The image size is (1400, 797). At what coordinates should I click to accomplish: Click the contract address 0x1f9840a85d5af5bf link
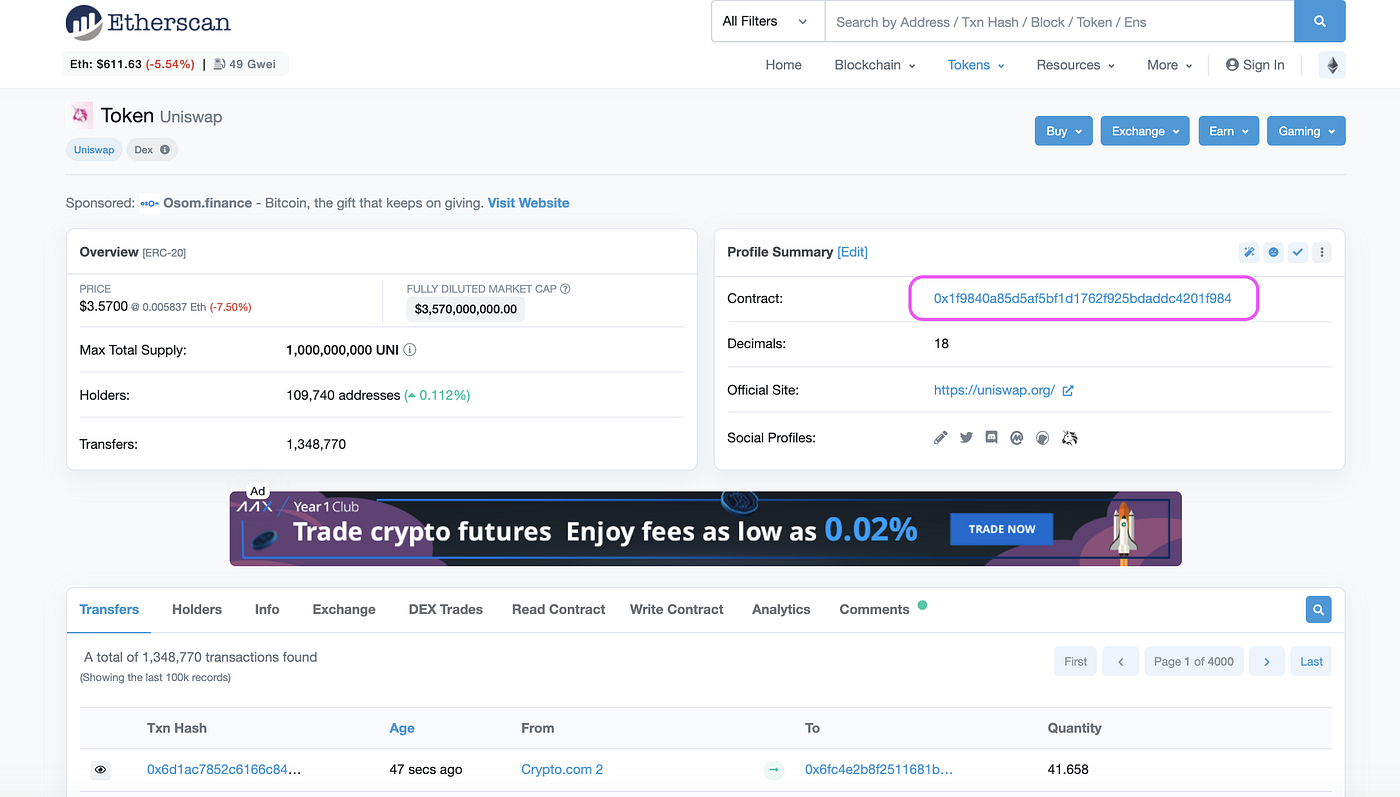(x=1082, y=299)
